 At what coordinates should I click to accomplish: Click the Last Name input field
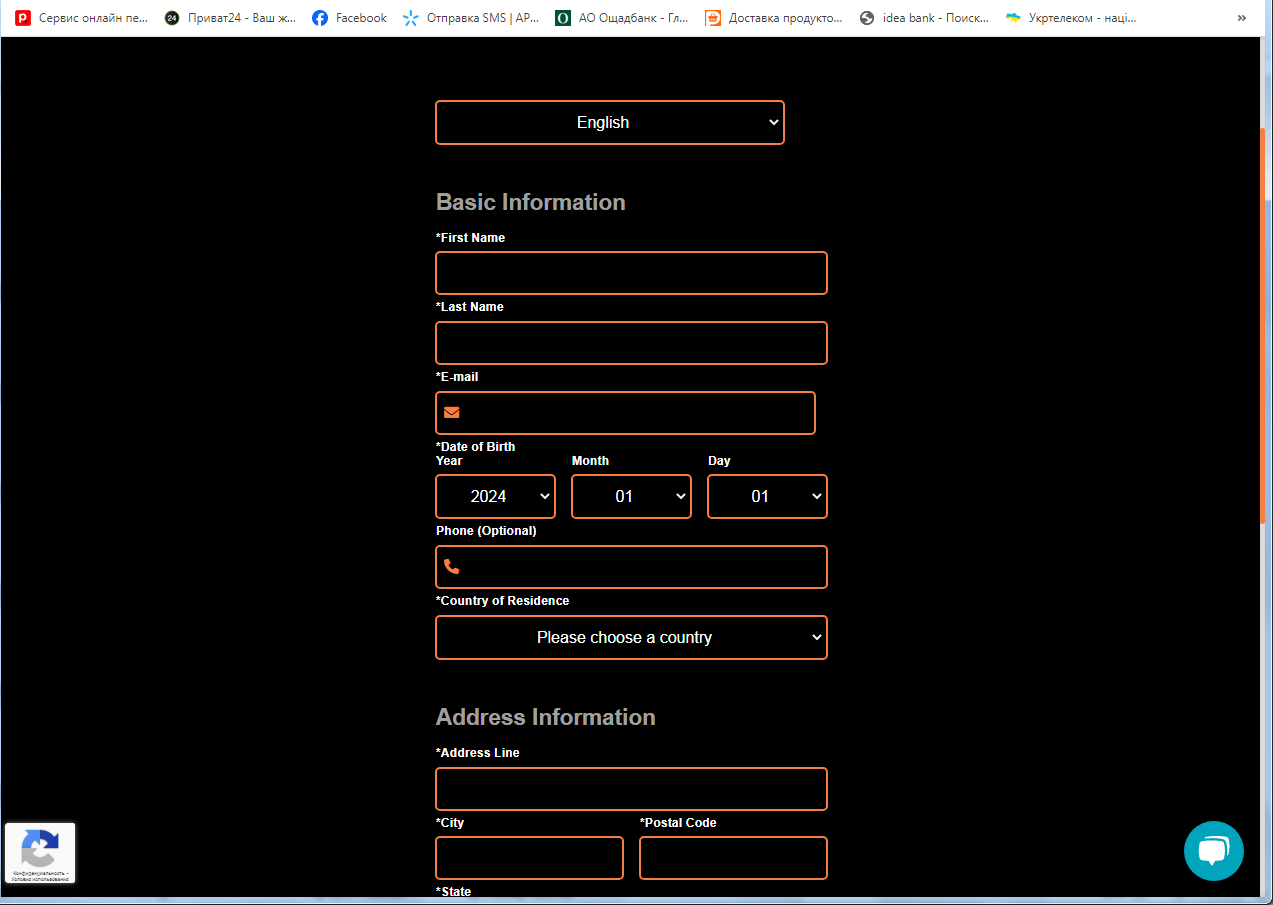click(x=631, y=343)
